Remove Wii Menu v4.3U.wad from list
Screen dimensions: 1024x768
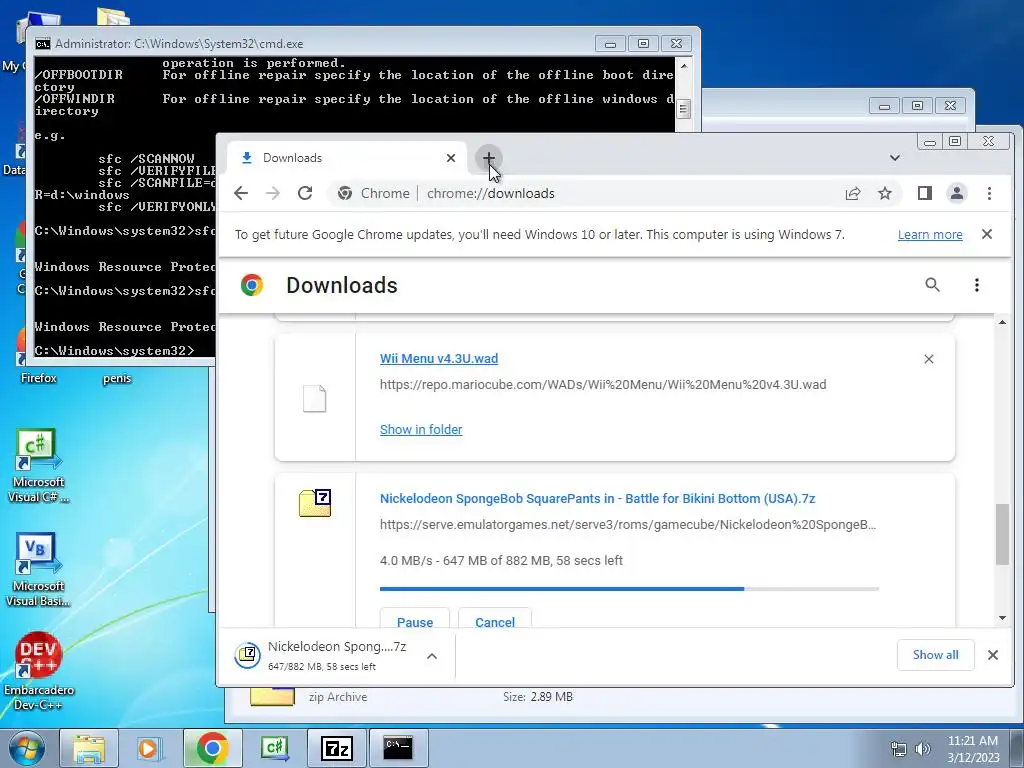(x=929, y=359)
